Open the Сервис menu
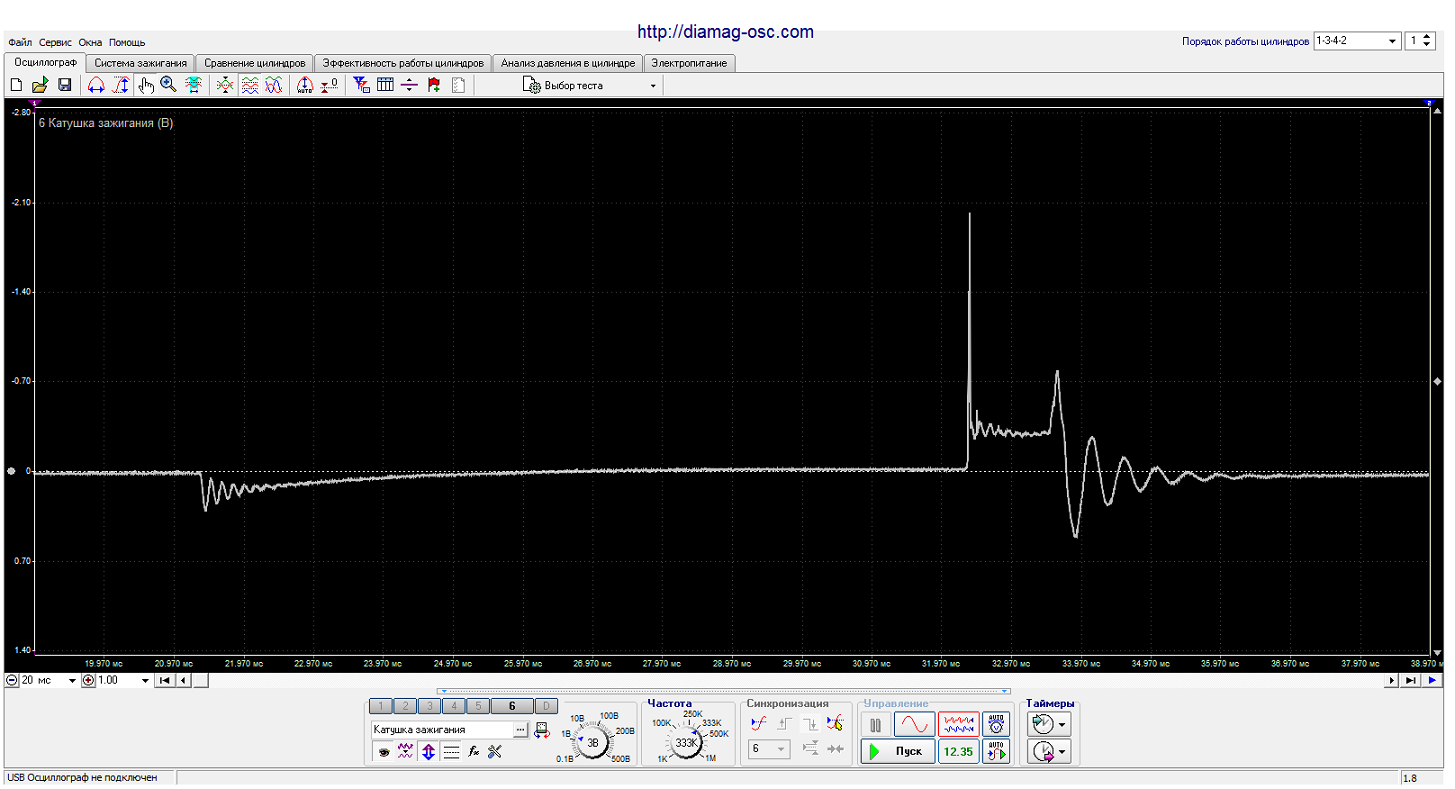The image size is (1455, 789). pyautogui.click(x=55, y=43)
